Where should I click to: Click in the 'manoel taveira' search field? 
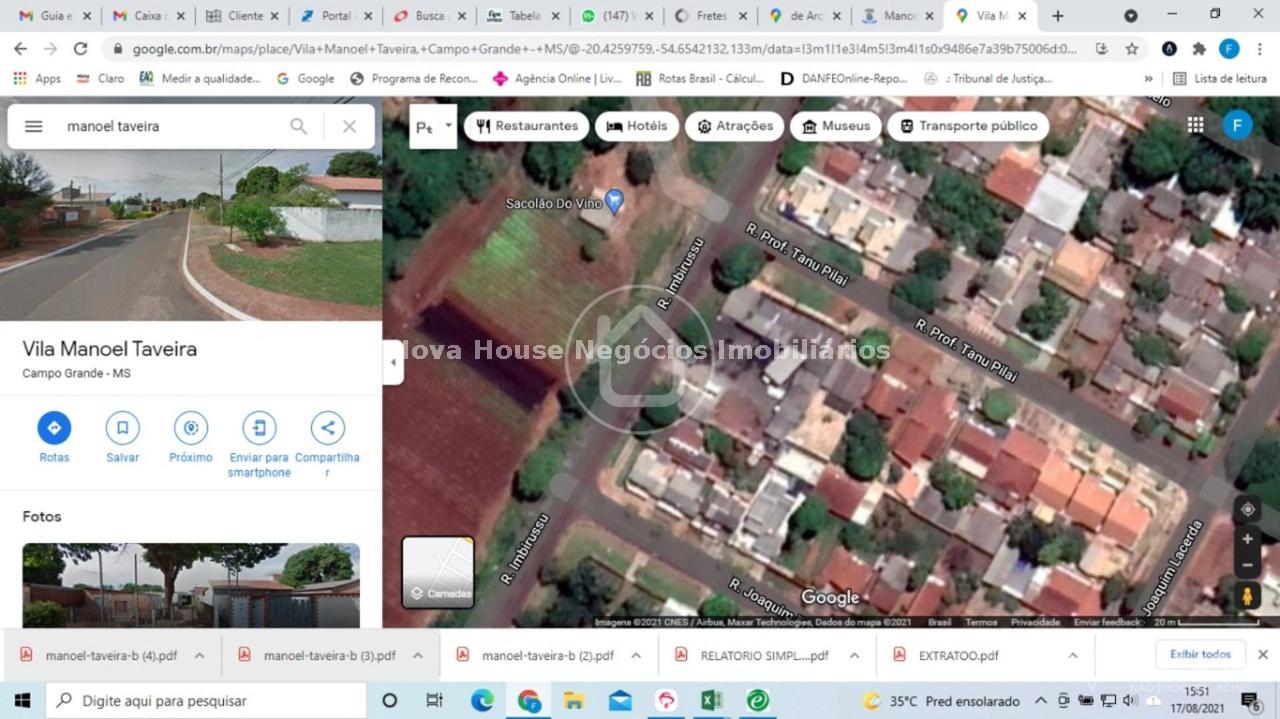coord(170,126)
